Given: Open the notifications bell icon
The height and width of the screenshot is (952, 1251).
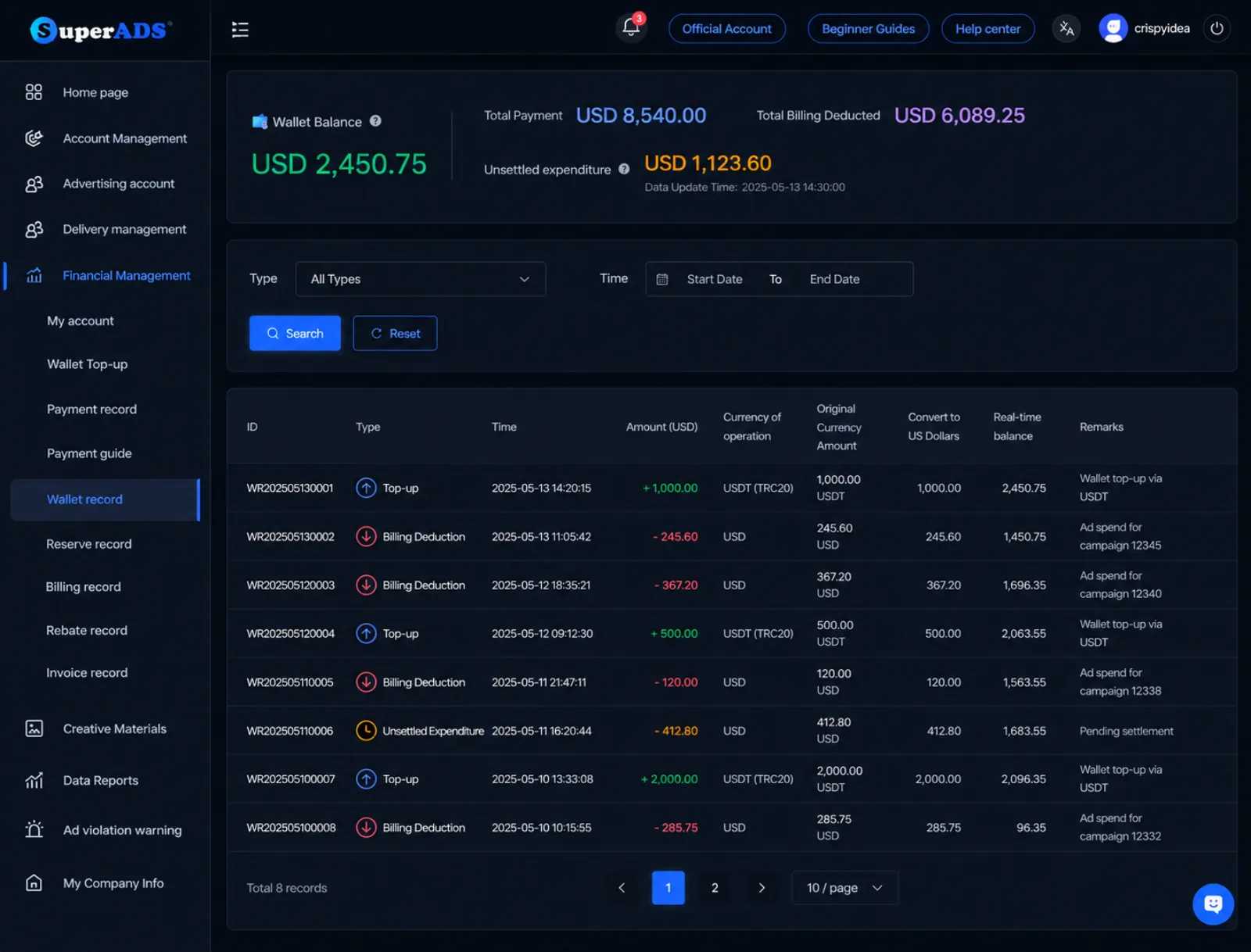Looking at the screenshot, I should (x=631, y=28).
